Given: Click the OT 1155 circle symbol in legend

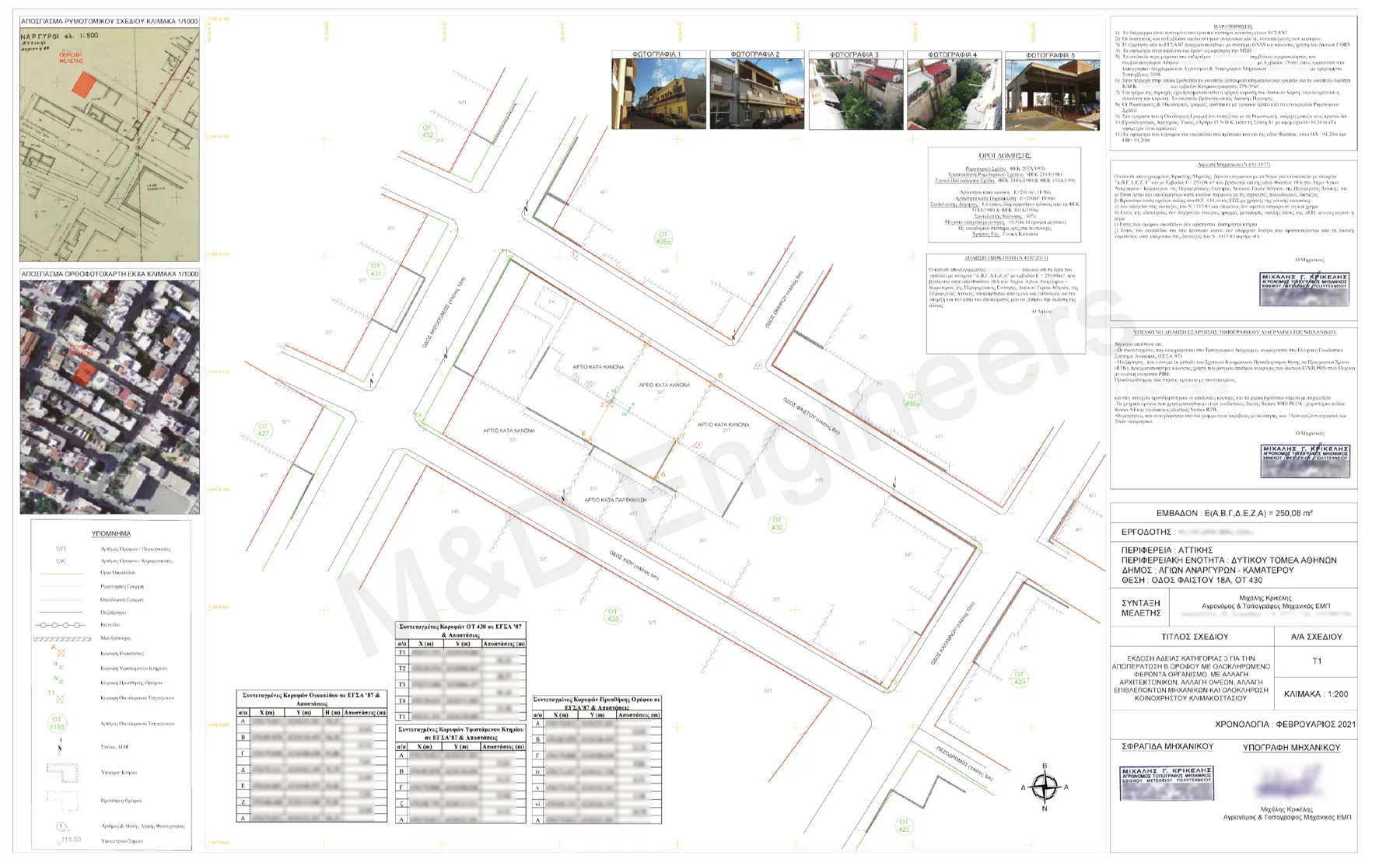Looking at the screenshot, I should point(57,723).
